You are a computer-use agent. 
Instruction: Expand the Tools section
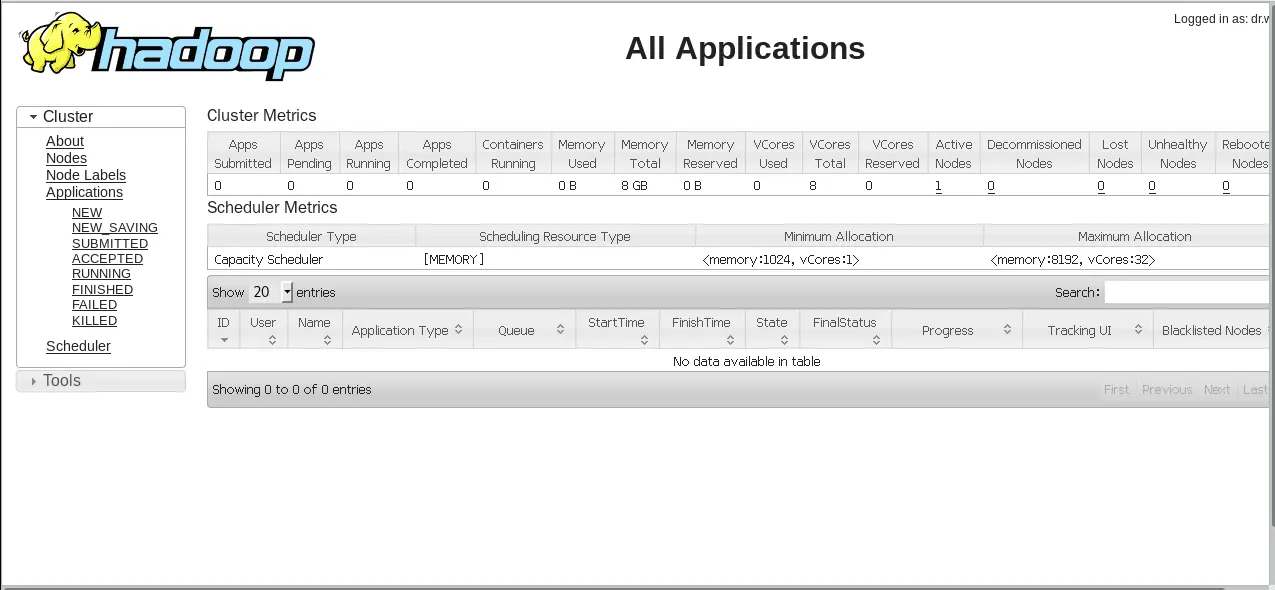pyautogui.click(x=101, y=381)
